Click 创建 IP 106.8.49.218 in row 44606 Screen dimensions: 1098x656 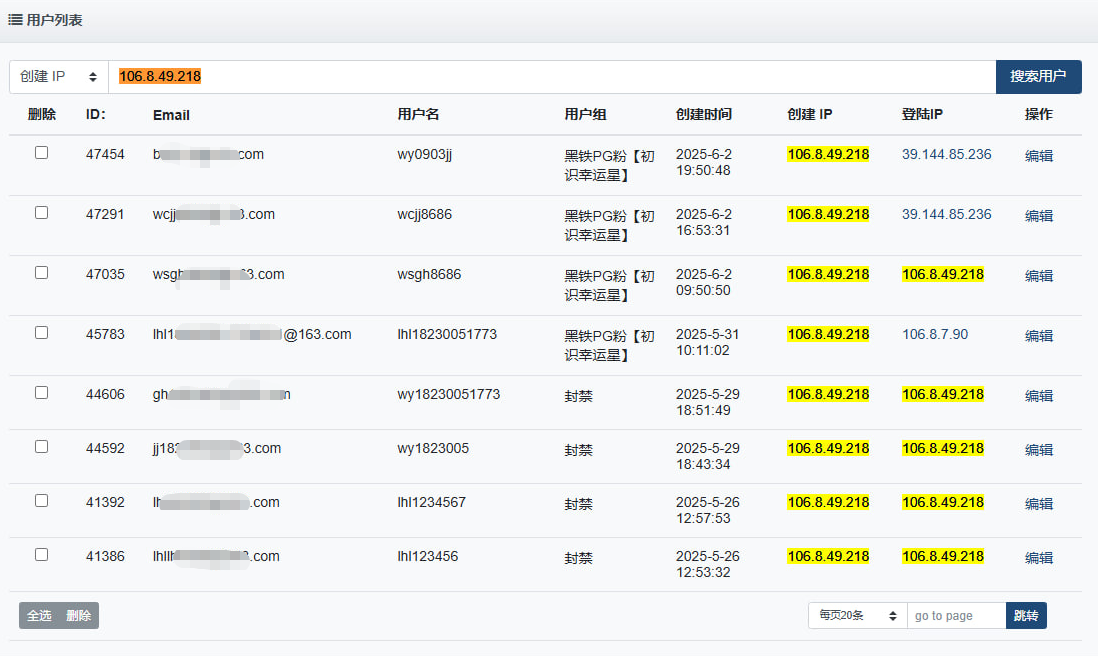tap(828, 394)
